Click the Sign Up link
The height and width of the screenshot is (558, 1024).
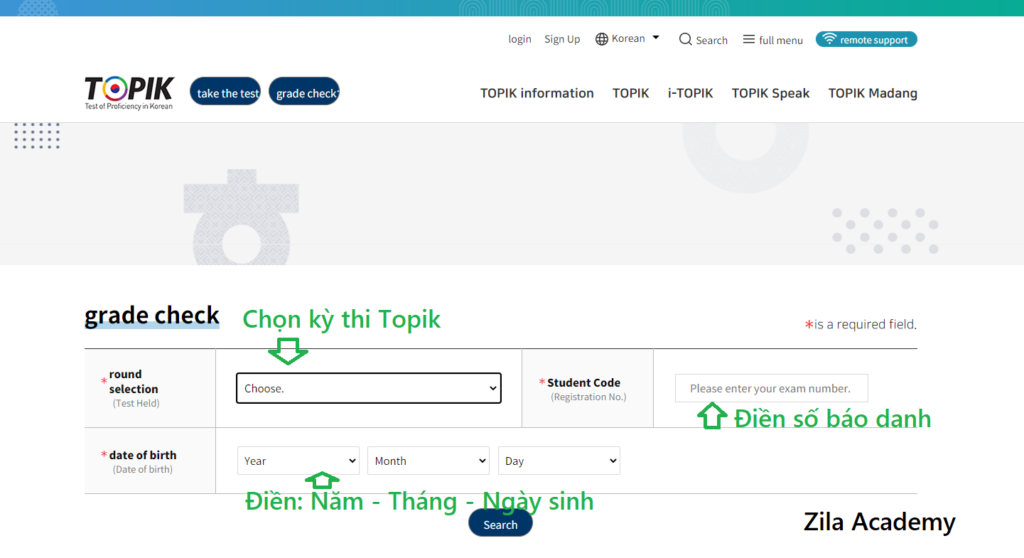[x=562, y=39]
